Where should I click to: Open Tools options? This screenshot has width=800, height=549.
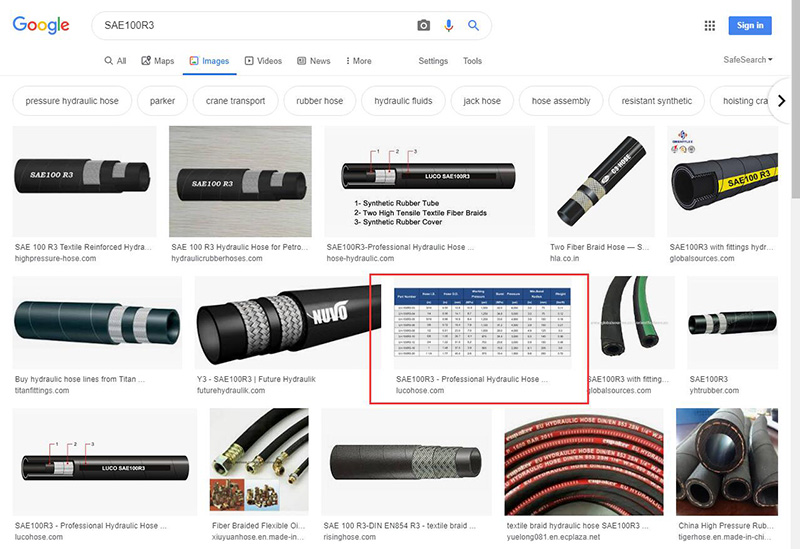[x=472, y=61]
